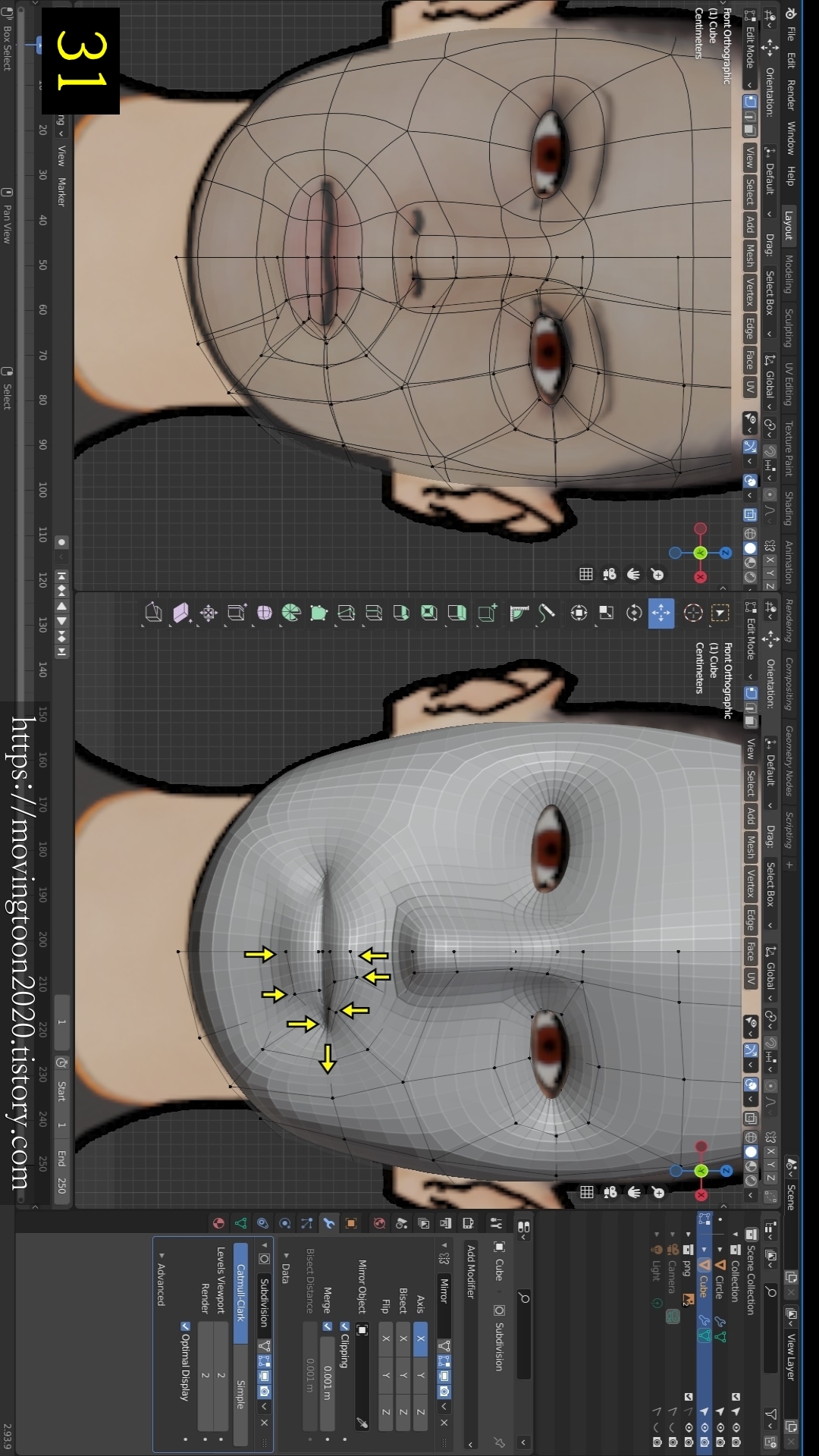Open the Object properties tab (orange square)
This screenshot has height=1456, width=819.
point(351,1223)
